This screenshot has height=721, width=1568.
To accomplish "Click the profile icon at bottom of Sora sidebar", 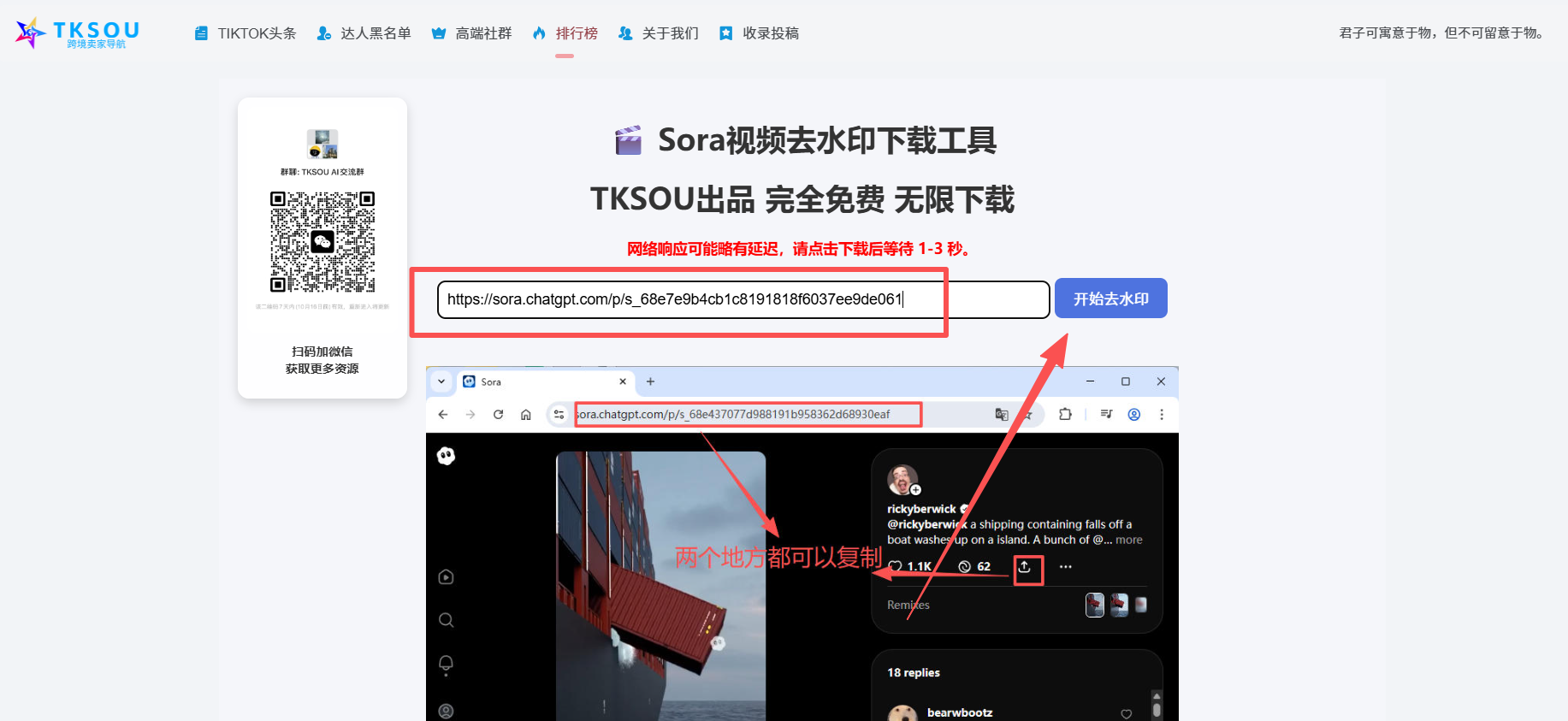I will pos(446,711).
